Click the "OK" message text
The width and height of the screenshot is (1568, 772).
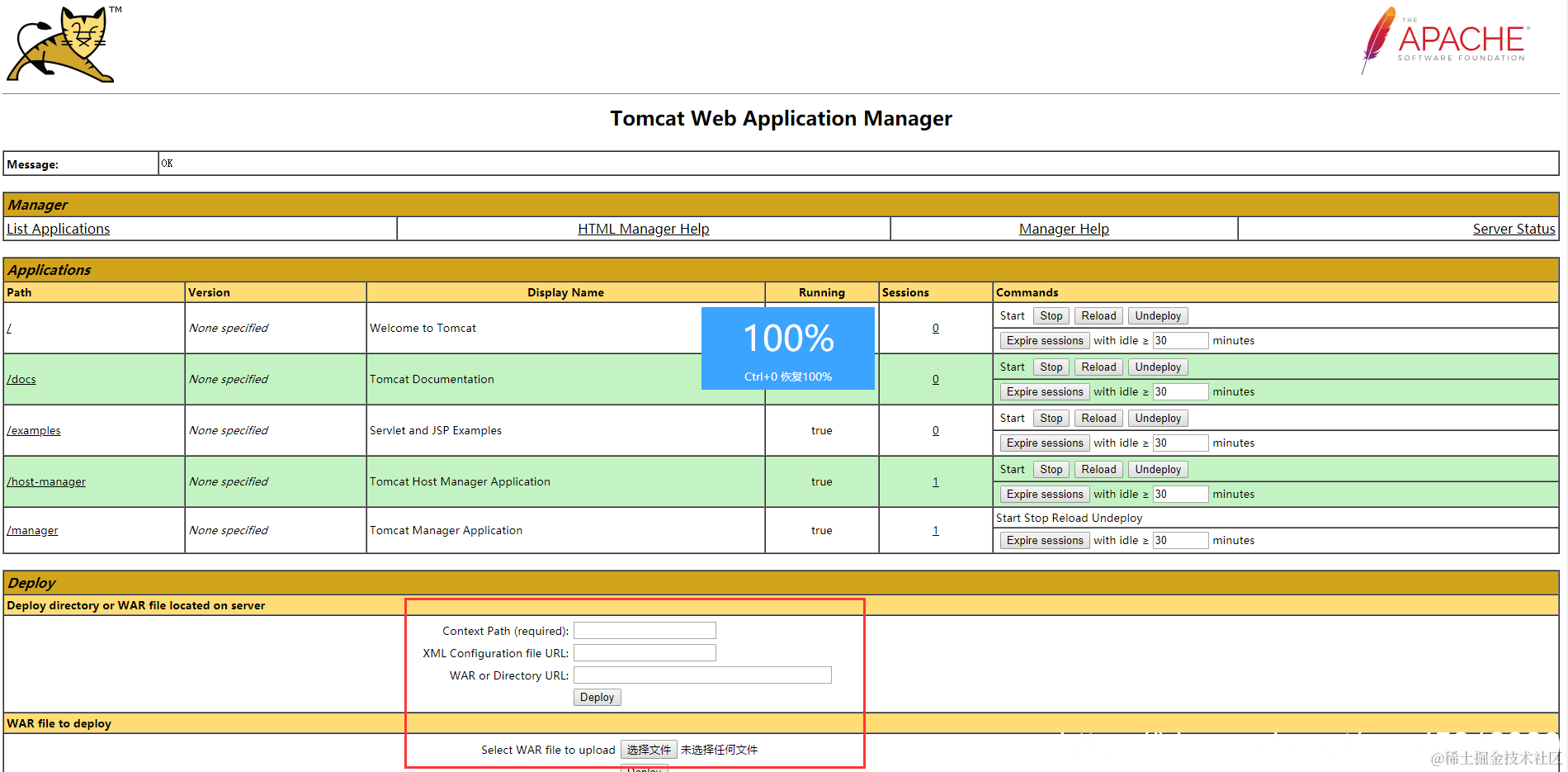point(167,163)
